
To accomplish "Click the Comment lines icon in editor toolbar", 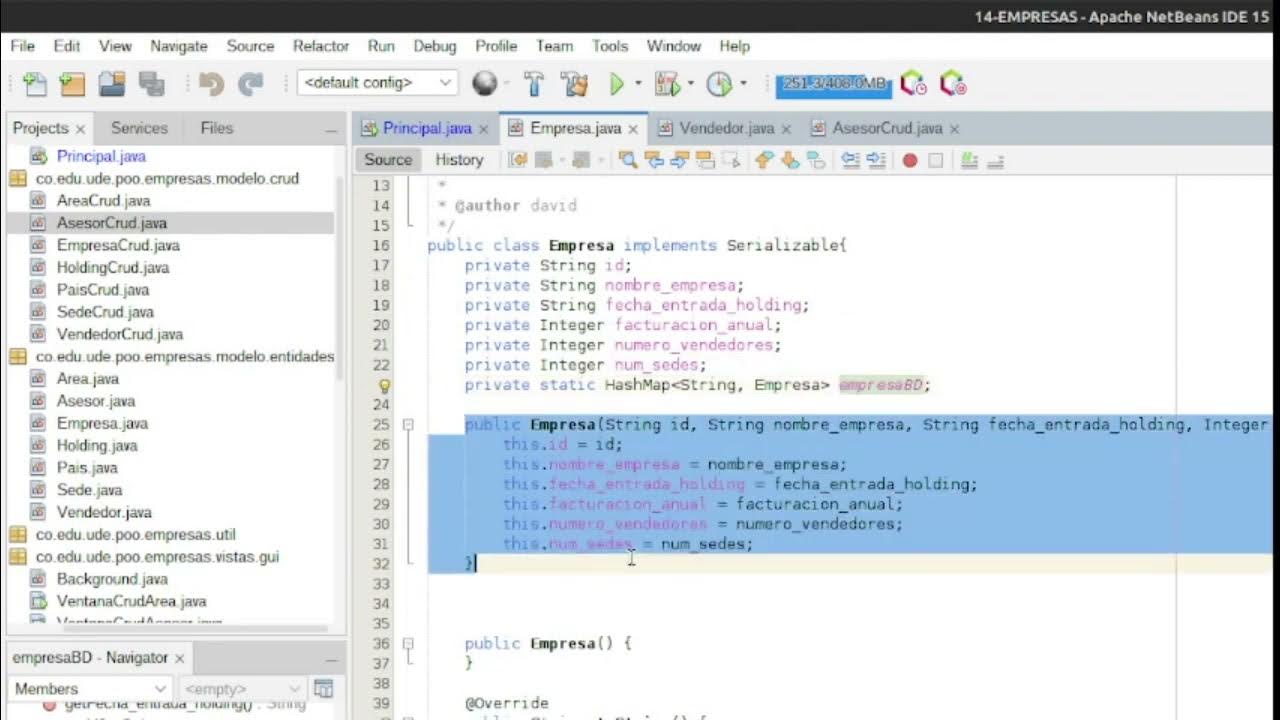I will (x=969, y=160).
